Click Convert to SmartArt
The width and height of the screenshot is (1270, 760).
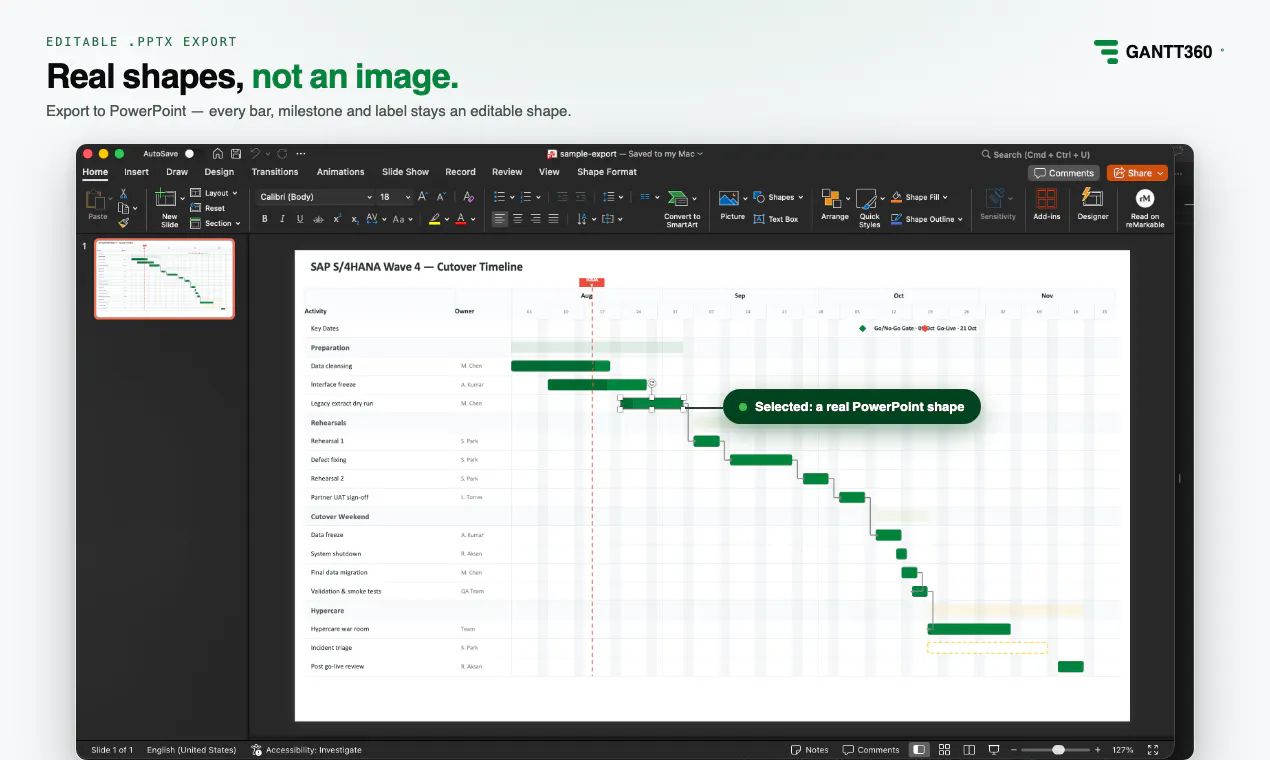(682, 208)
